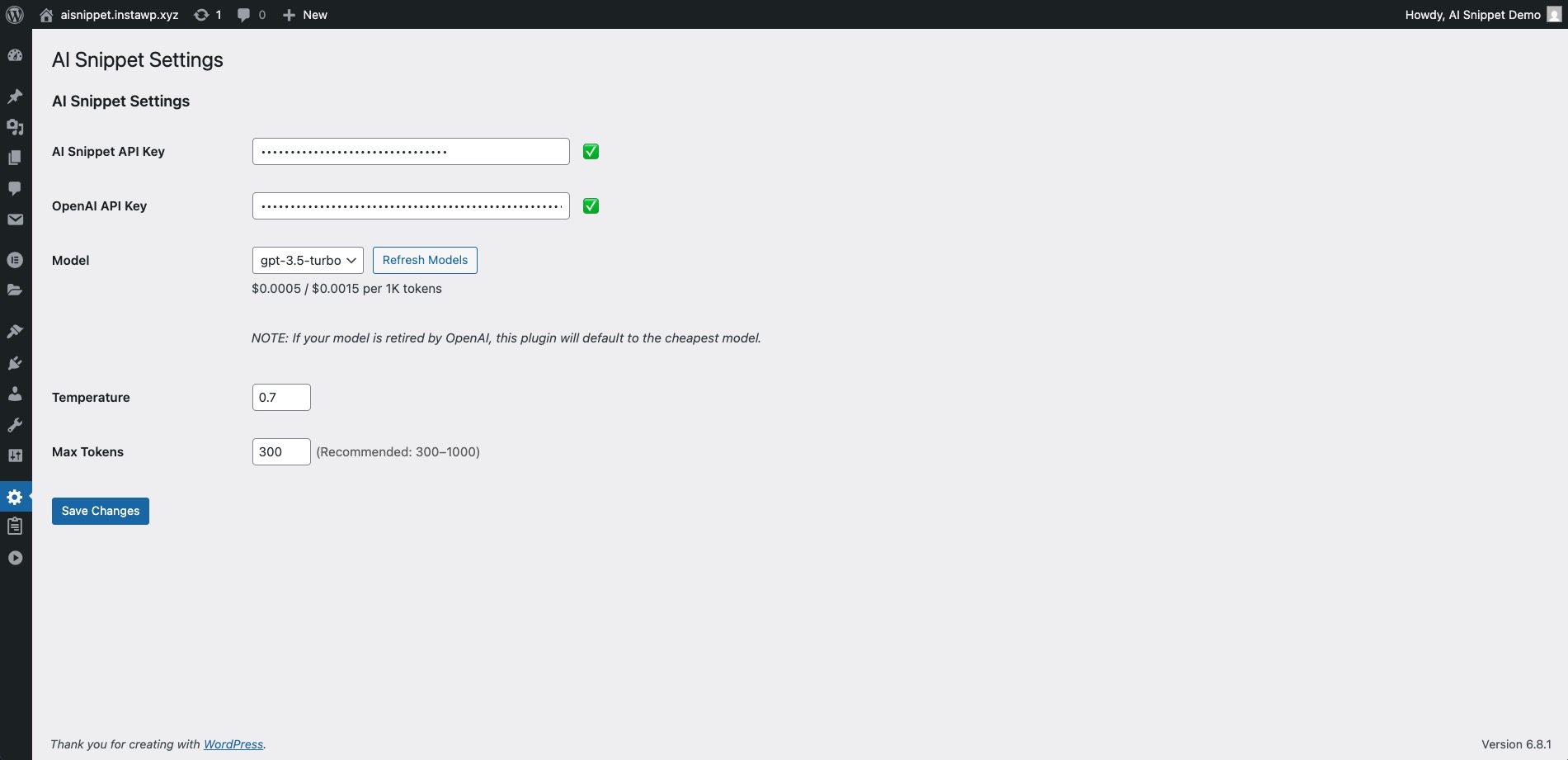Open Users from the sidebar
The image size is (1568, 760).
15,394
